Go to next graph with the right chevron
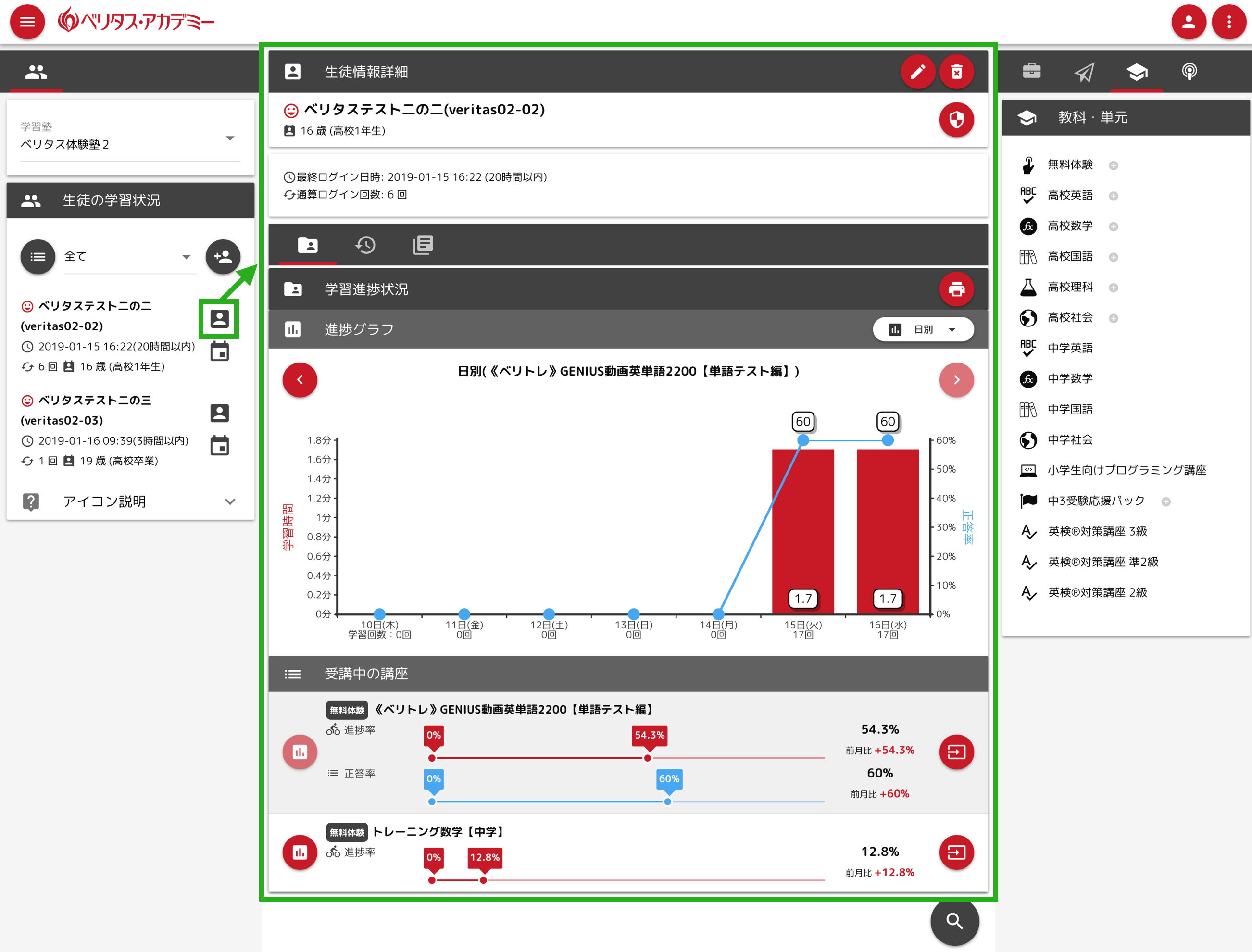This screenshot has width=1252, height=952. (x=956, y=380)
